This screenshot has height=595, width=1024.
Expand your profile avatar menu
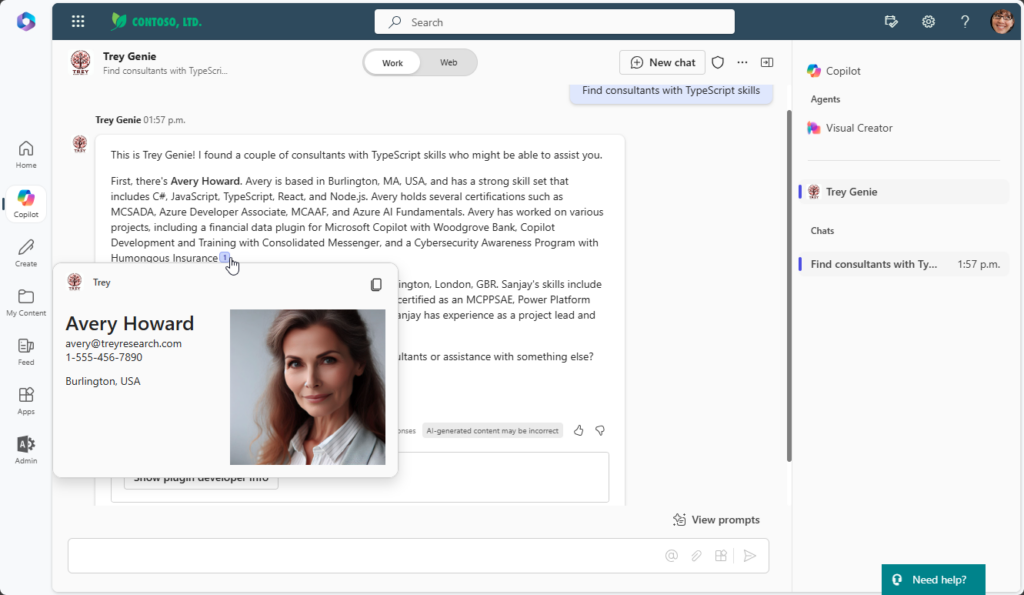[x=1002, y=21]
